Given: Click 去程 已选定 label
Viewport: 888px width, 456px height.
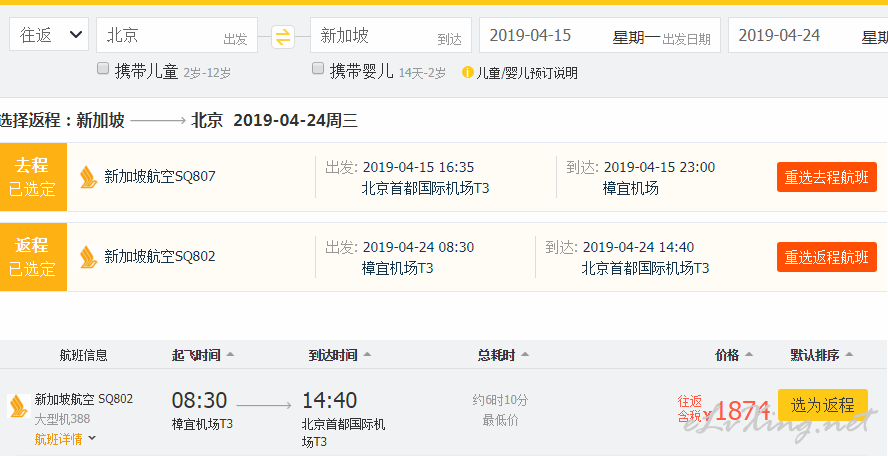Looking at the screenshot, I should pyautogui.click(x=32, y=177).
